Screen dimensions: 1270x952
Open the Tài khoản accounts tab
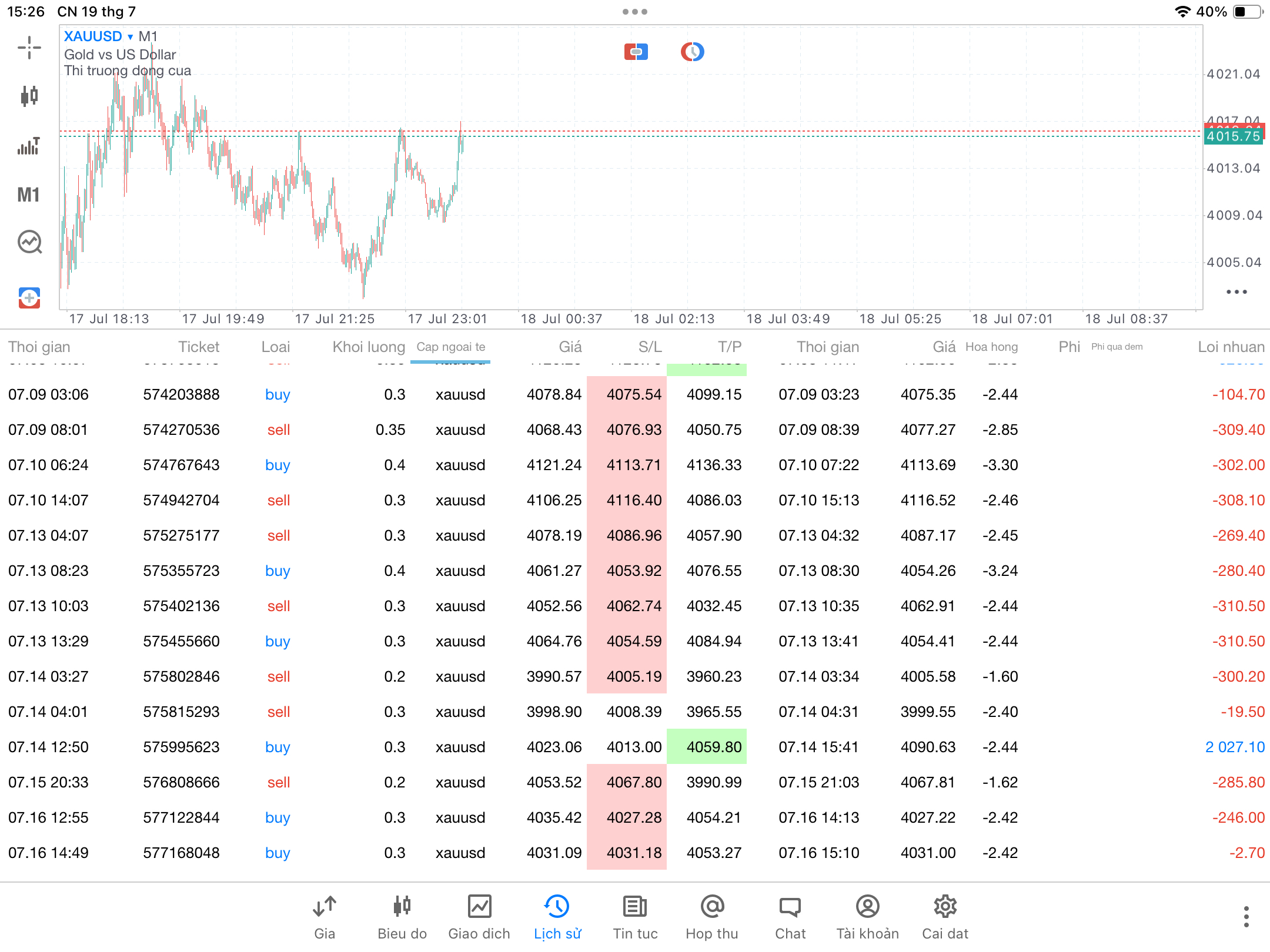pyautogui.click(x=868, y=917)
